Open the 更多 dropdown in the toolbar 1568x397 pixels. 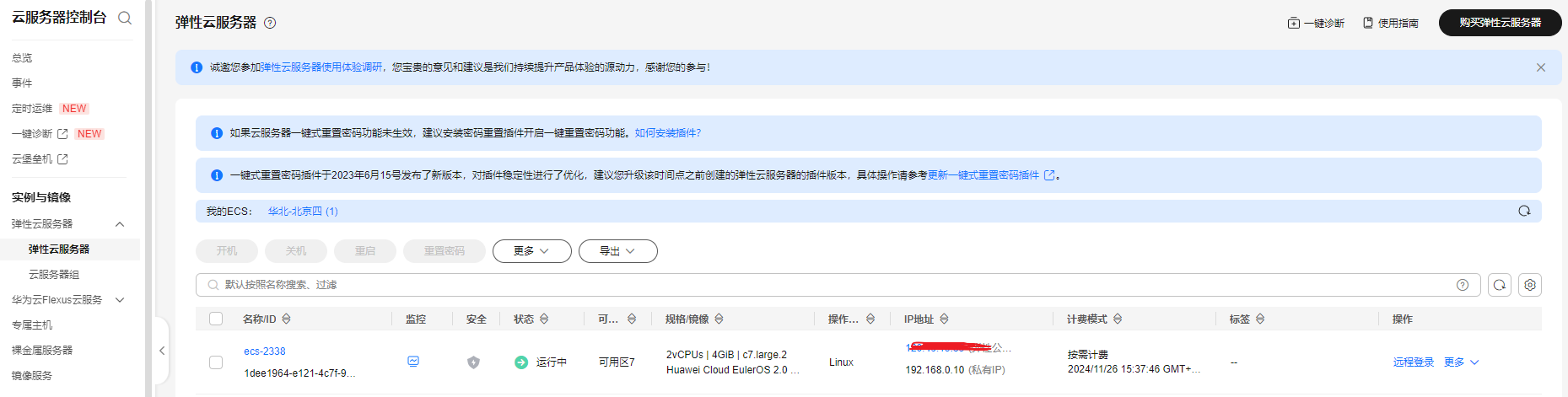532,251
